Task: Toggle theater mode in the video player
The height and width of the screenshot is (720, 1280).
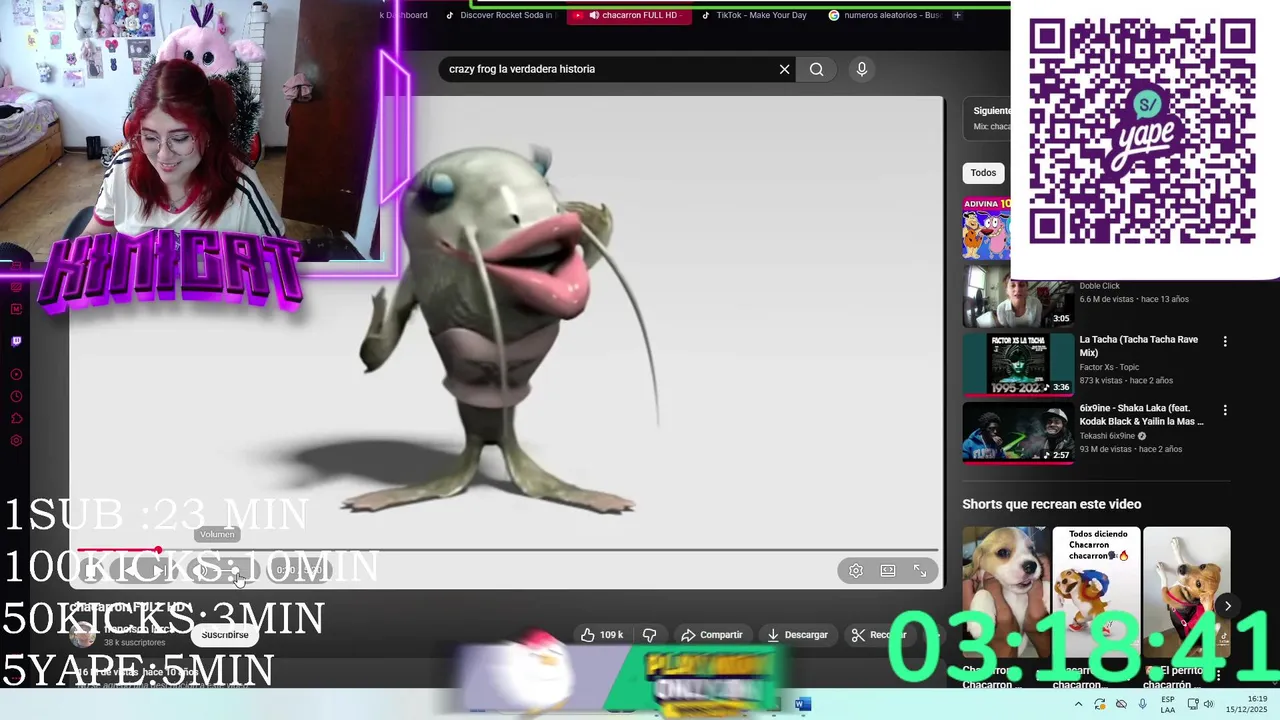Action: 888,570
